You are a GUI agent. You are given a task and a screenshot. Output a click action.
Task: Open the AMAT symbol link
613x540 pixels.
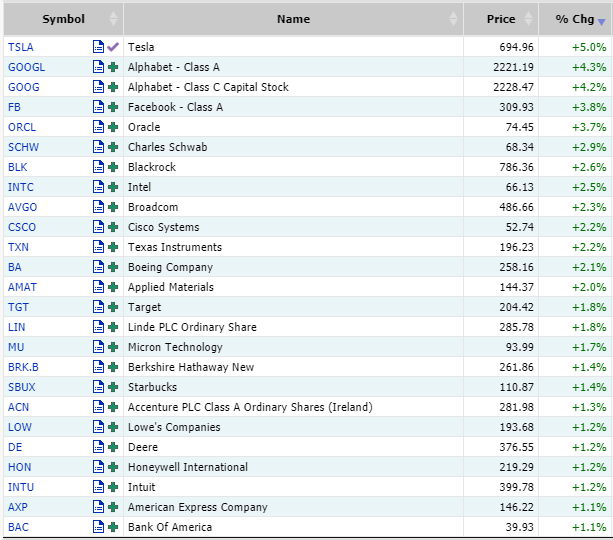tap(22, 287)
